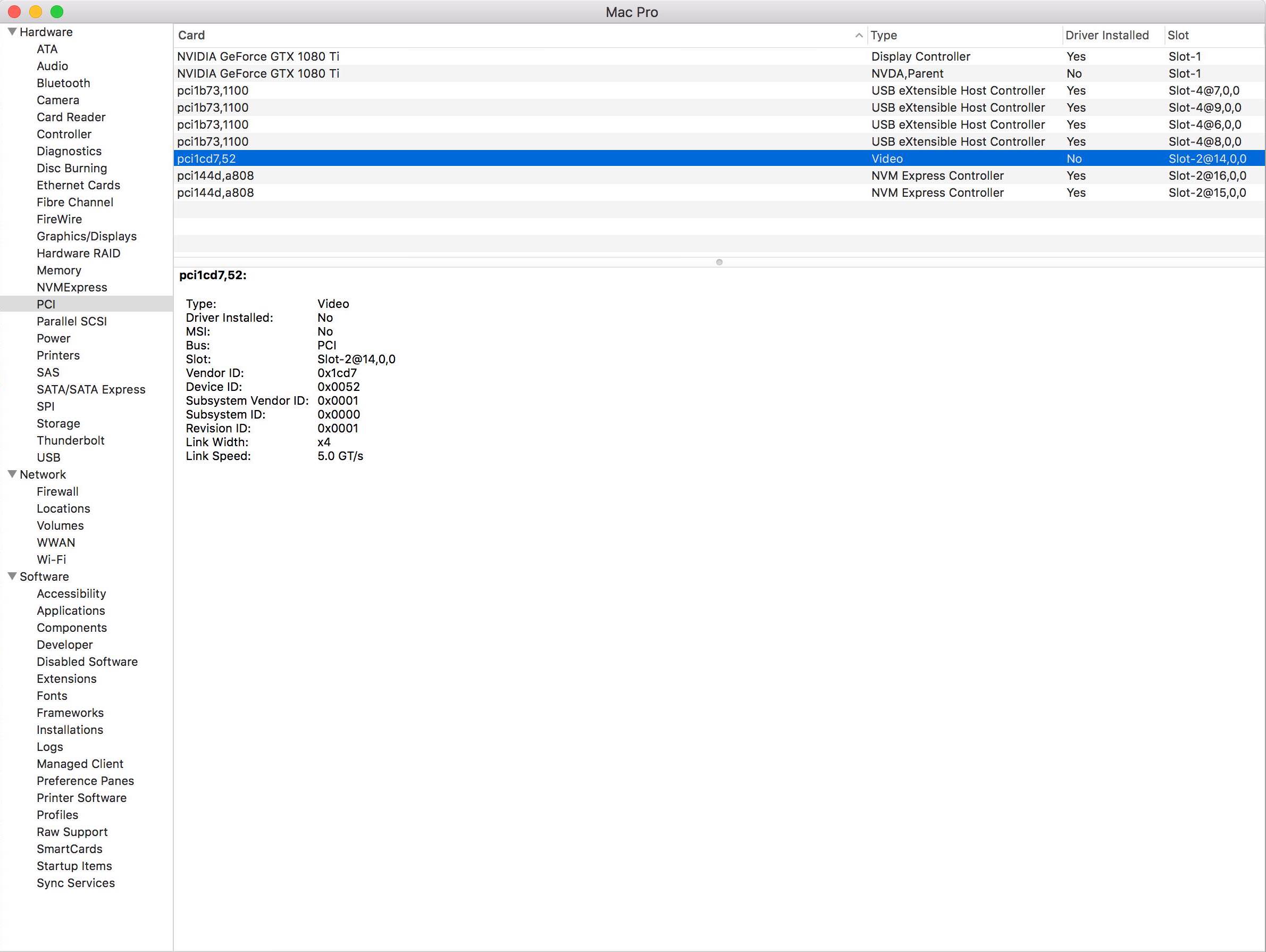Collapse the Hardware section disclosure triangle
This screenshot has width=1266, height=952.
click(x=12, y=31)
